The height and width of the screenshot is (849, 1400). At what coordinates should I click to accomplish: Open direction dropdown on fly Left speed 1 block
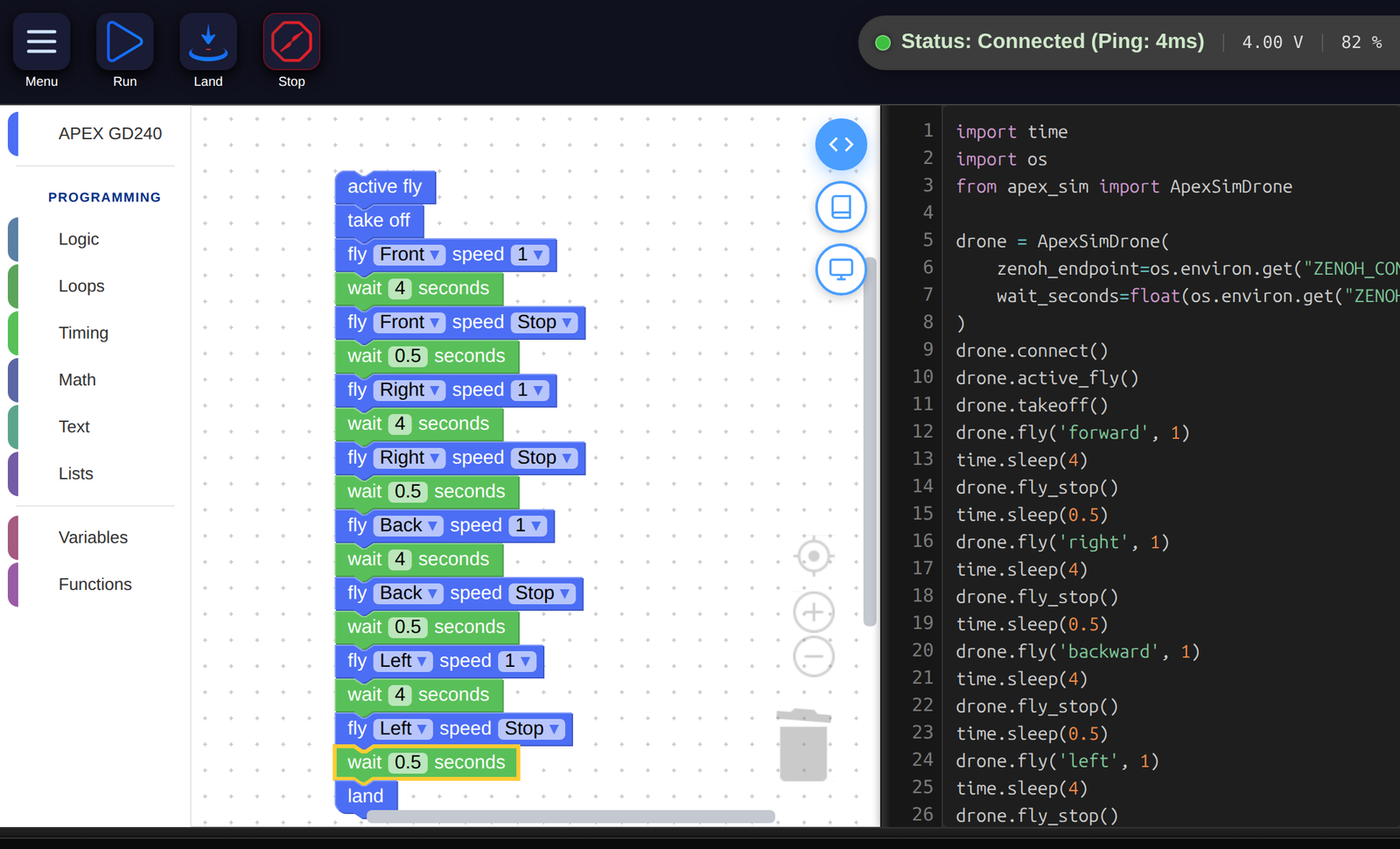(403, 661)
